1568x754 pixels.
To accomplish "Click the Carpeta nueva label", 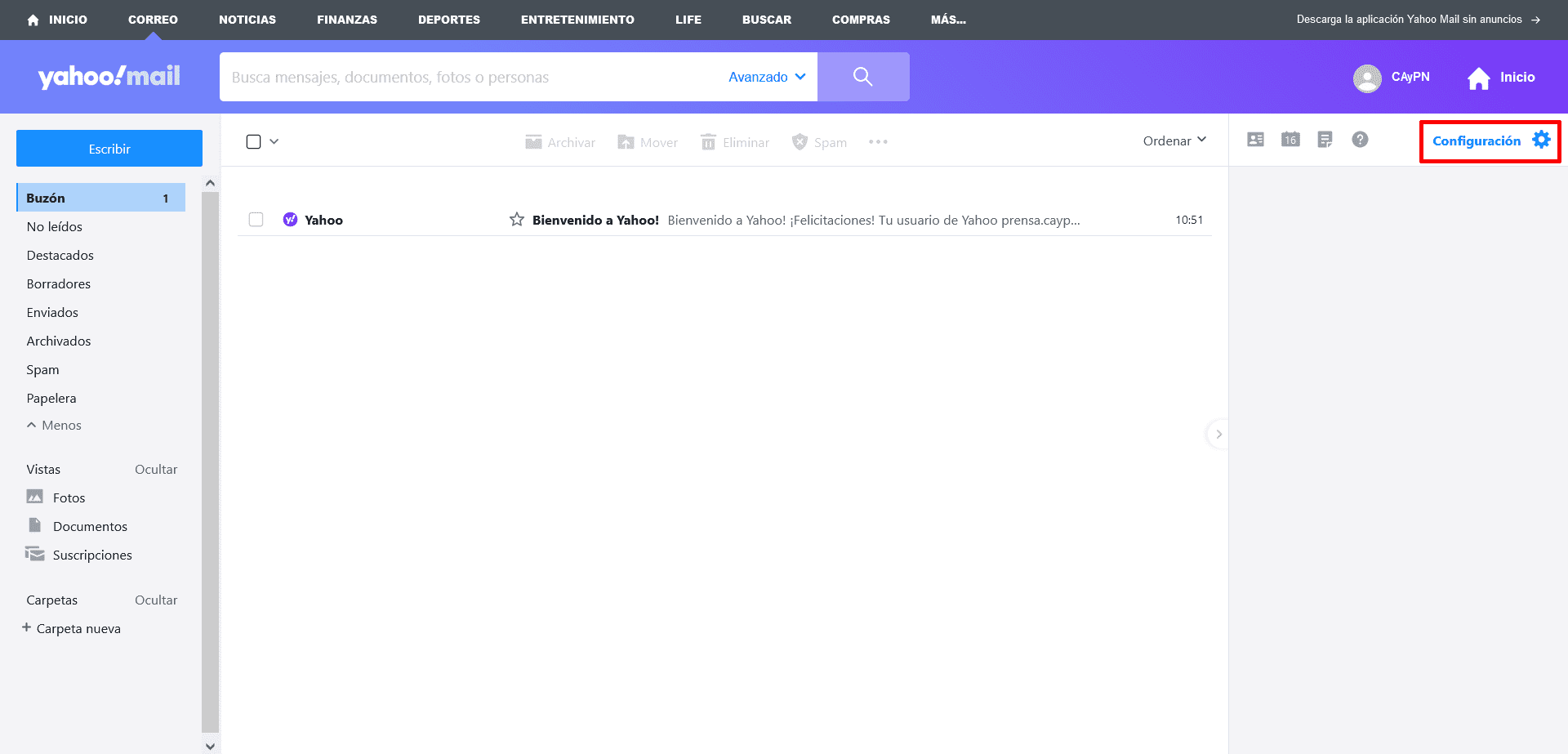I will (x=78, y=628).
